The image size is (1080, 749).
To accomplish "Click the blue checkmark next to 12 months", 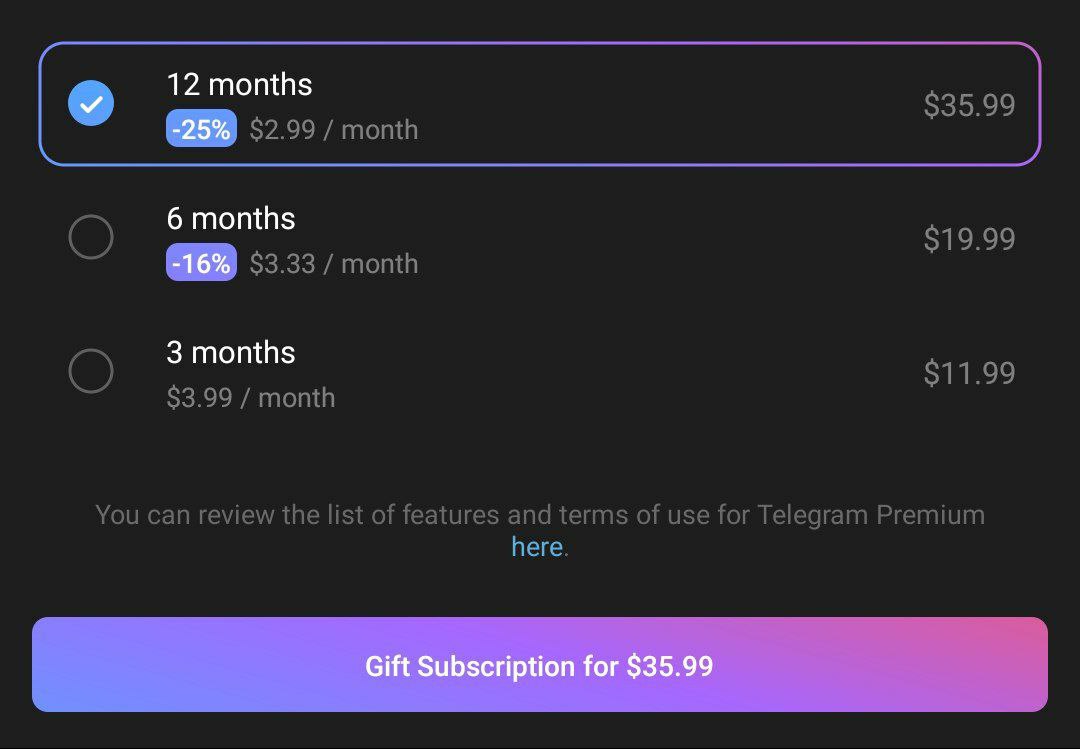I will coord(91,104).
